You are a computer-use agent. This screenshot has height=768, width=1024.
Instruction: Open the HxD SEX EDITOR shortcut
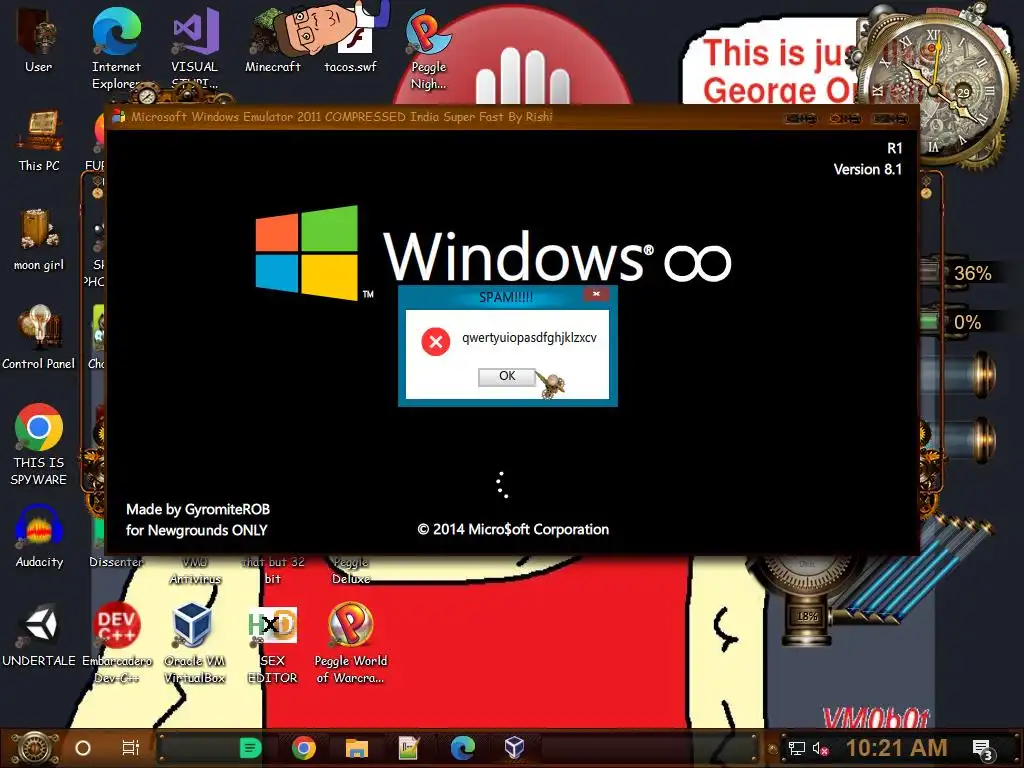point(272,643)
